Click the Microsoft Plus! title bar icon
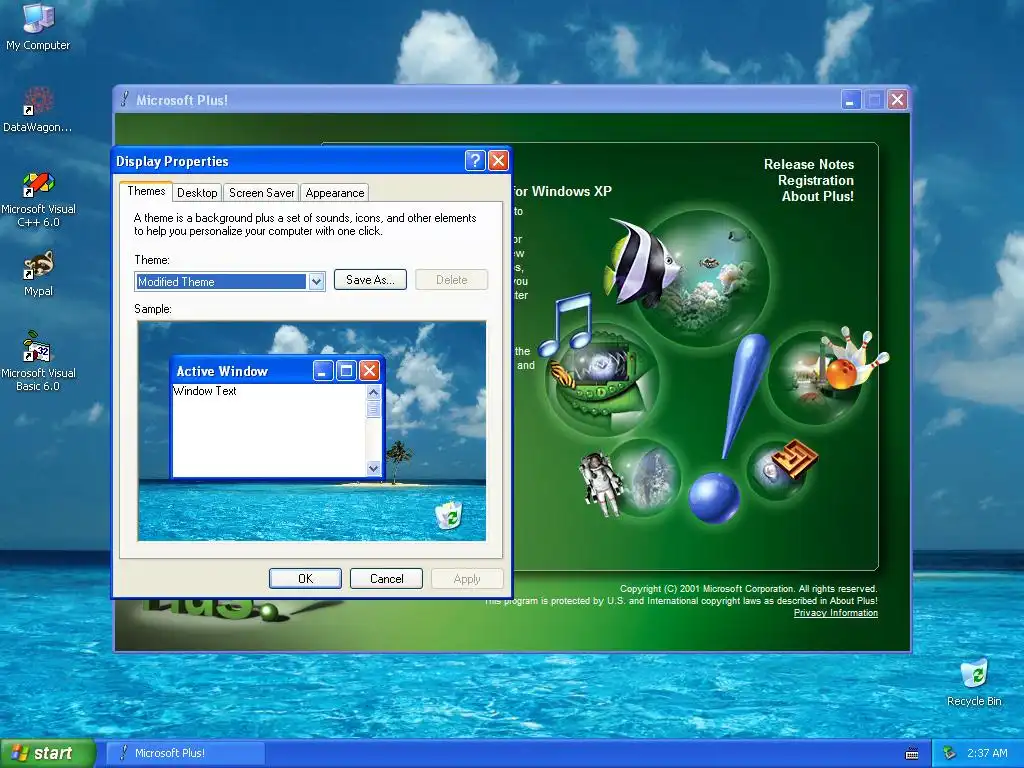1024x768 pixels. point(125,99)
